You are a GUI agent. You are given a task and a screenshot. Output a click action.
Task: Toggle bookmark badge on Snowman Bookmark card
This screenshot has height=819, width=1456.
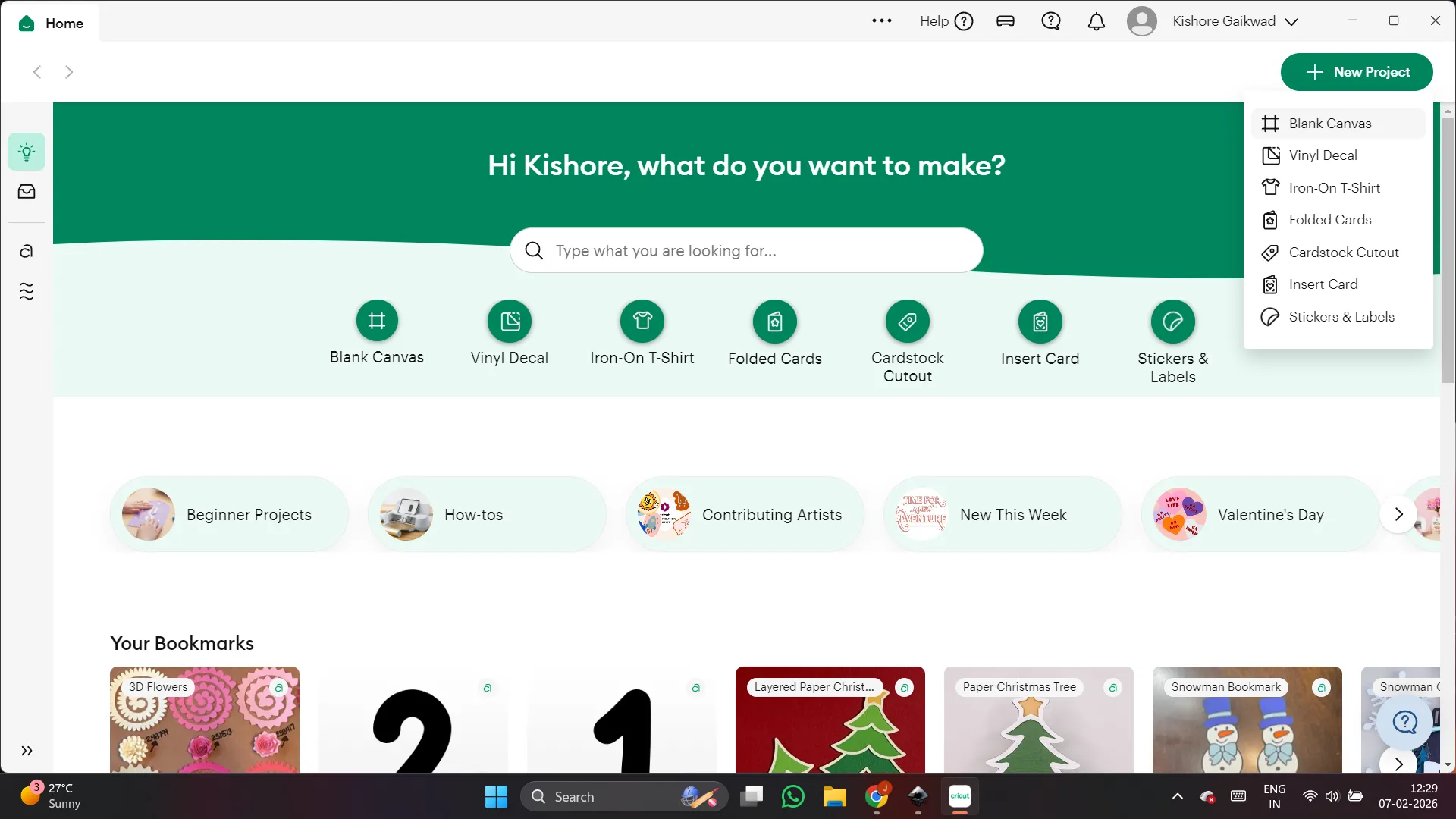click(1321, 687)
